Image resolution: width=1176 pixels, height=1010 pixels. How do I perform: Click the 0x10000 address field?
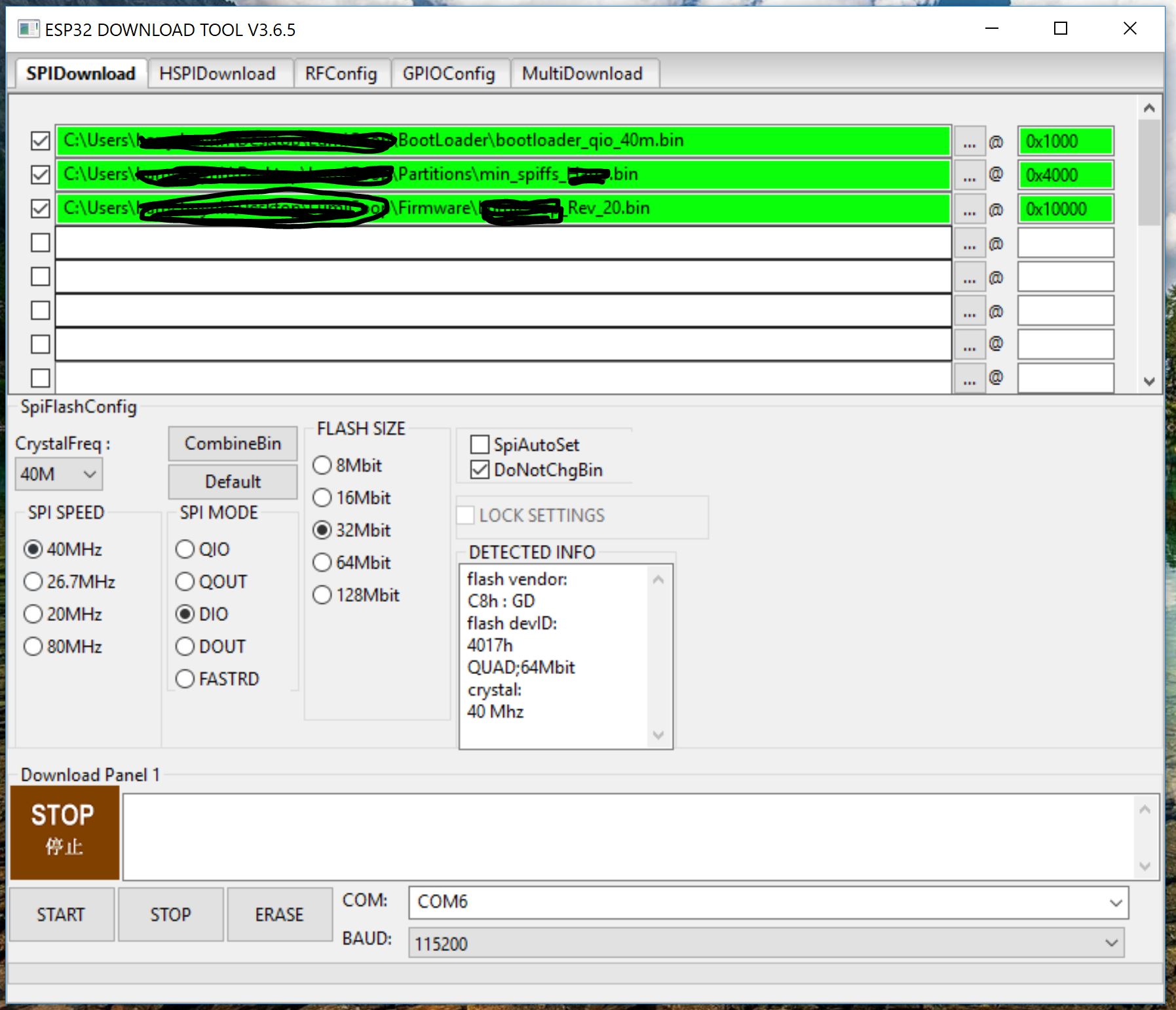pyautogui.click(x=1065, y=209)
